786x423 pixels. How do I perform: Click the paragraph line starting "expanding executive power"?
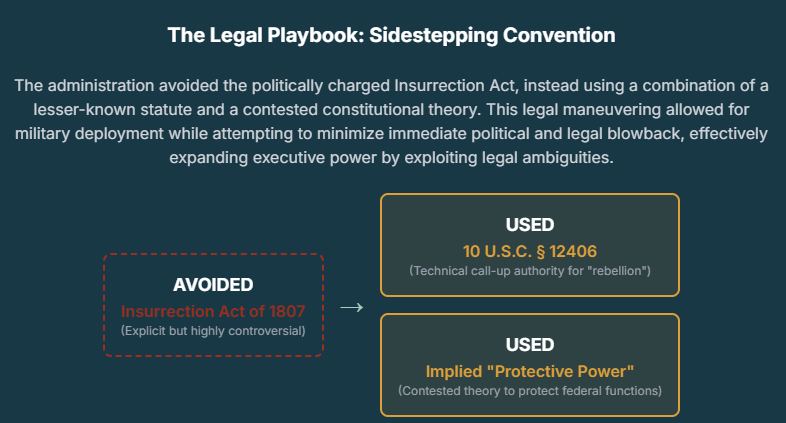click(x=392, y=156)
